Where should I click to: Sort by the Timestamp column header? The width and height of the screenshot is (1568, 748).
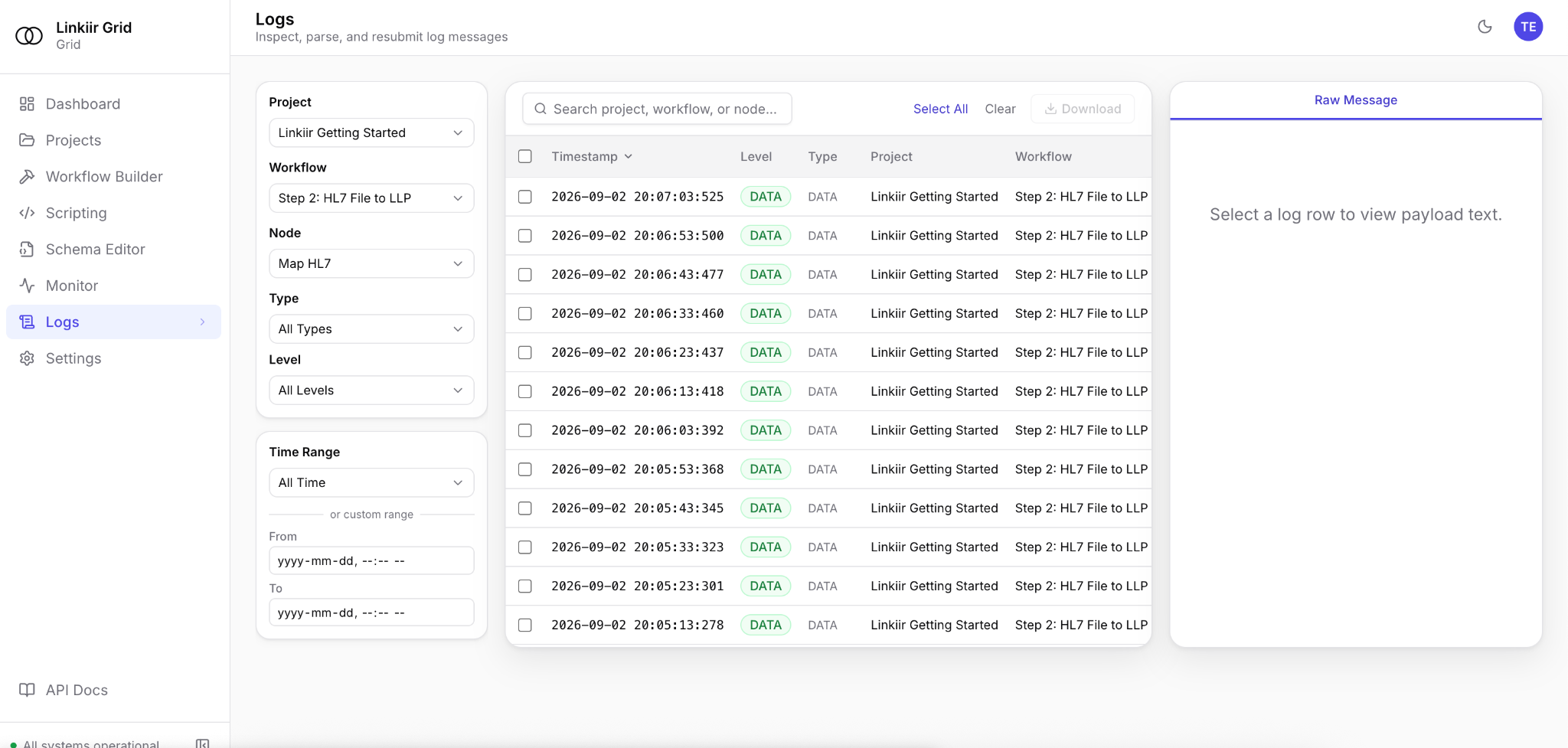coord(592,156)
